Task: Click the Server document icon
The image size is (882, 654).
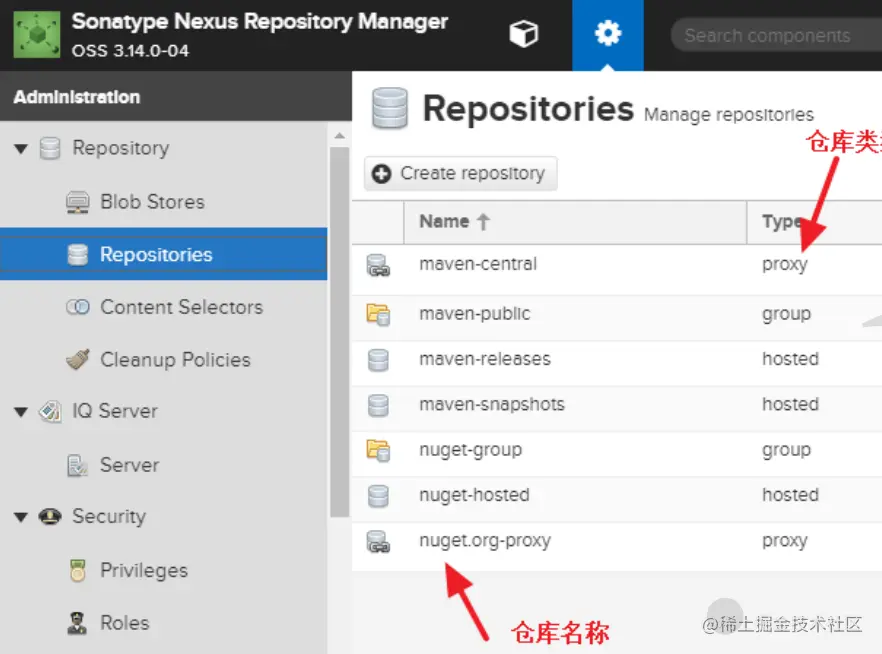Action: point(77,465)
